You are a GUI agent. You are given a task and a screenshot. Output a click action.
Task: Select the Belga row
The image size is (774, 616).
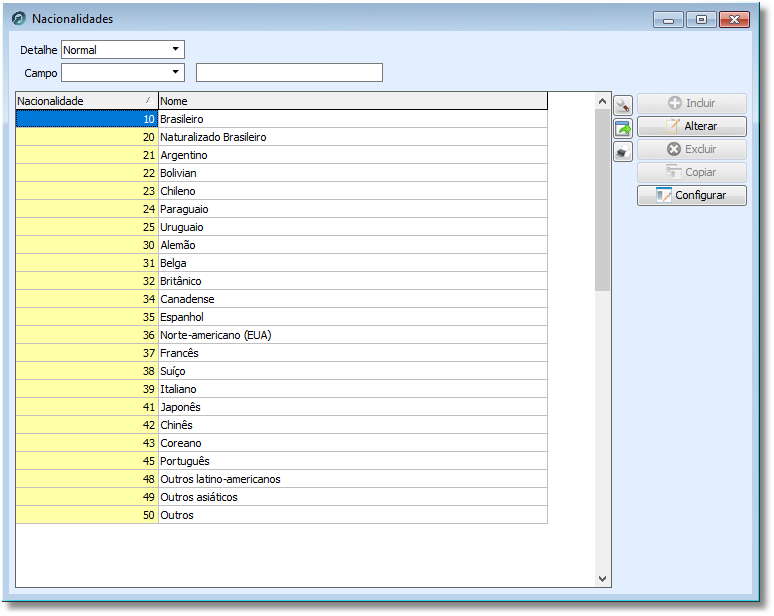point(281,263)
